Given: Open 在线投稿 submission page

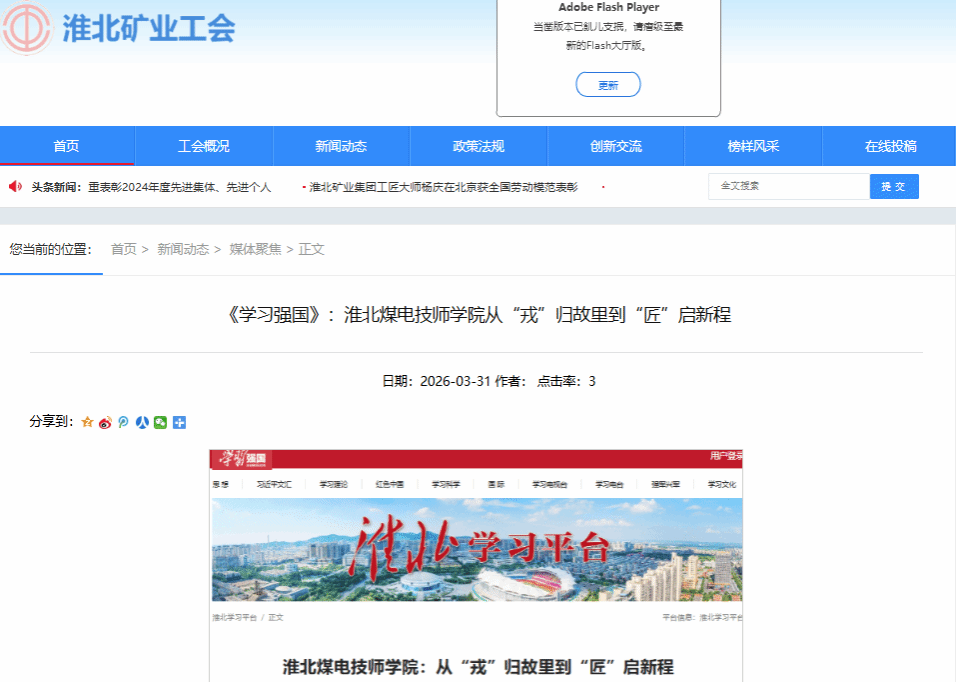Looking at the screenshot, I should click(890, 146).
